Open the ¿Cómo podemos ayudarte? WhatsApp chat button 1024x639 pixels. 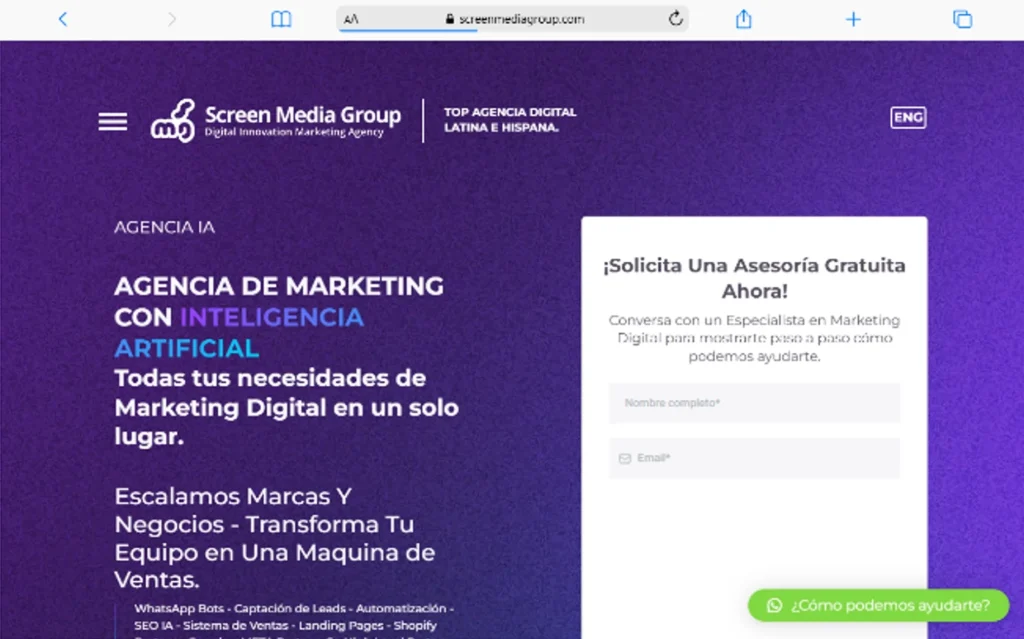click(878, 606)
